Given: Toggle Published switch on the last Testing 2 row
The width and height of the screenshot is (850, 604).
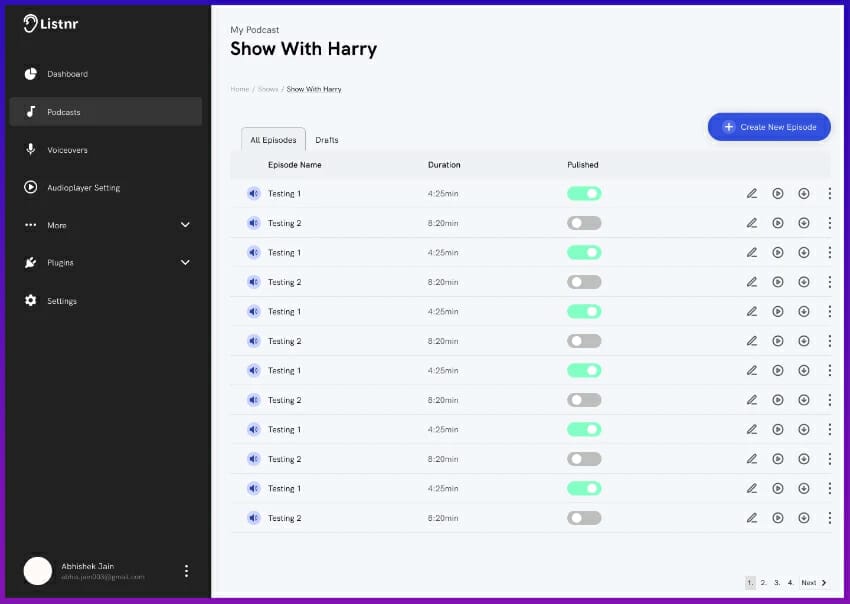Looking at the screenshot, I should point(584,518).
